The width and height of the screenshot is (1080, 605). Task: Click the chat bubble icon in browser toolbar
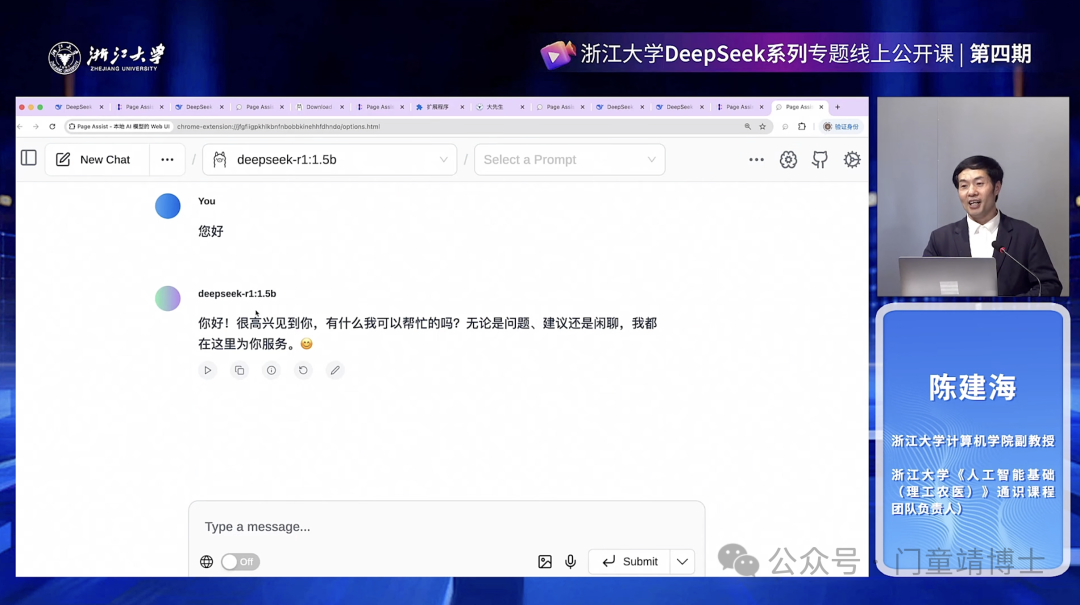785,126
